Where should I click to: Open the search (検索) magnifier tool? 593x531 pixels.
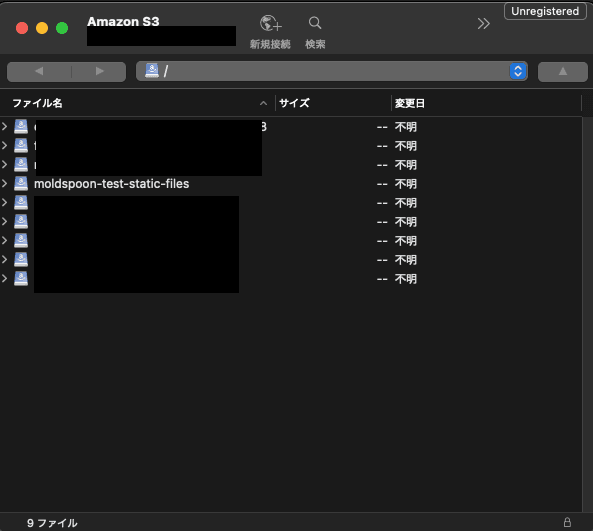[315, 23]
